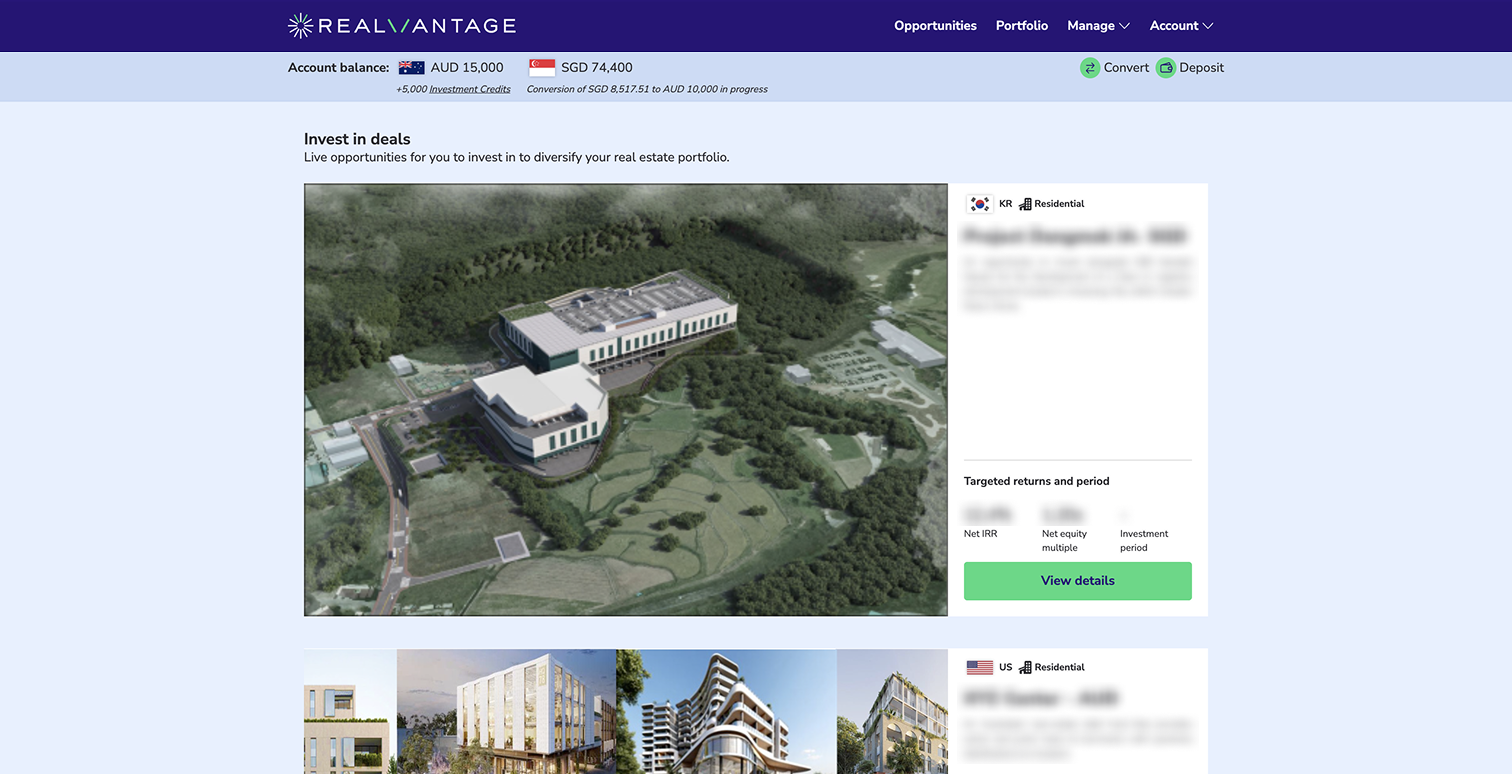The image size is (1512, 774).
Task: Expand the Manage dropdown menu
Action: tap(1098, 26)
